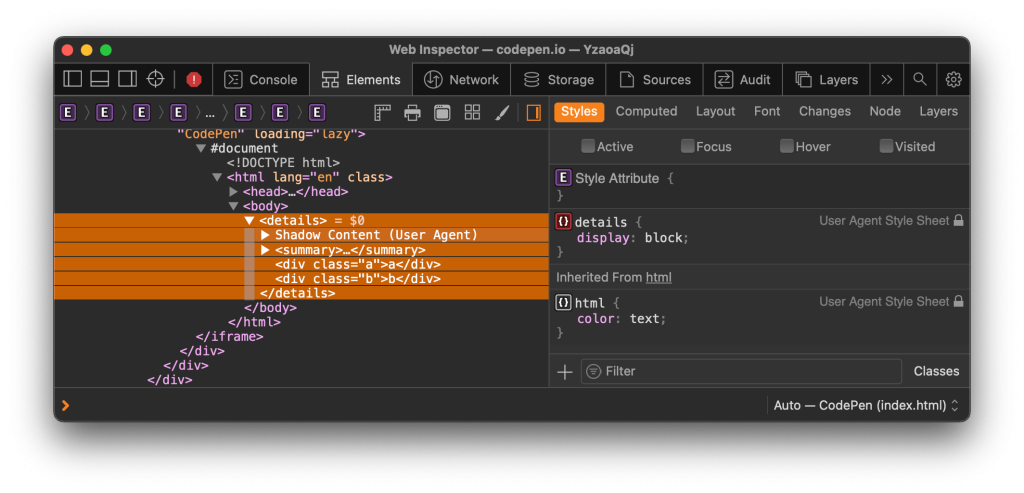Enable the Visited pseudo-class checkbox
Viewport: 1024px width, 493px height.
tap(886, 146)
